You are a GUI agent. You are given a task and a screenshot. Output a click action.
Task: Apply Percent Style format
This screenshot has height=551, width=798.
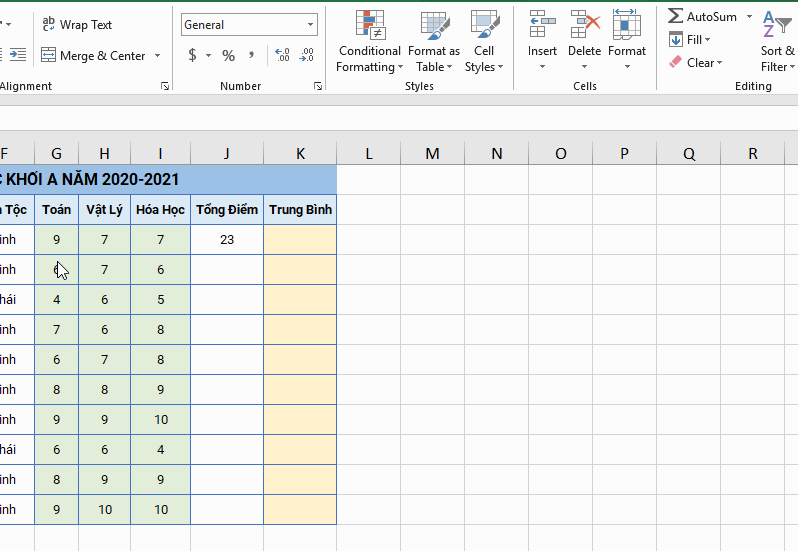[x=229, y=55]
